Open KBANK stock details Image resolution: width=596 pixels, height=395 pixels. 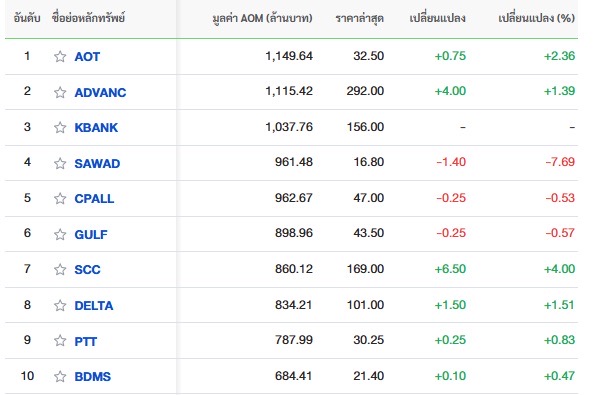(x=96, y=127)
